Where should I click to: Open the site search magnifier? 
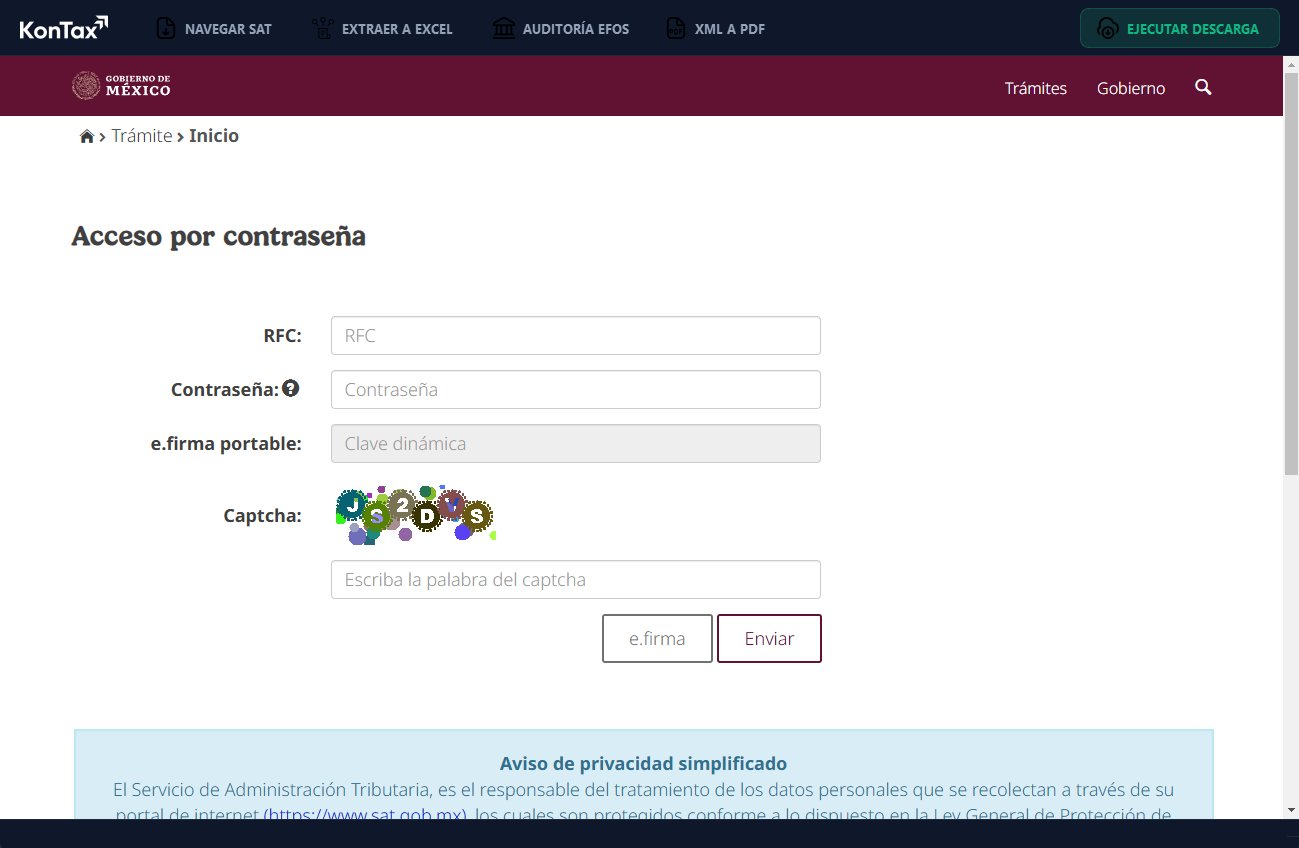coord(1203,88)
